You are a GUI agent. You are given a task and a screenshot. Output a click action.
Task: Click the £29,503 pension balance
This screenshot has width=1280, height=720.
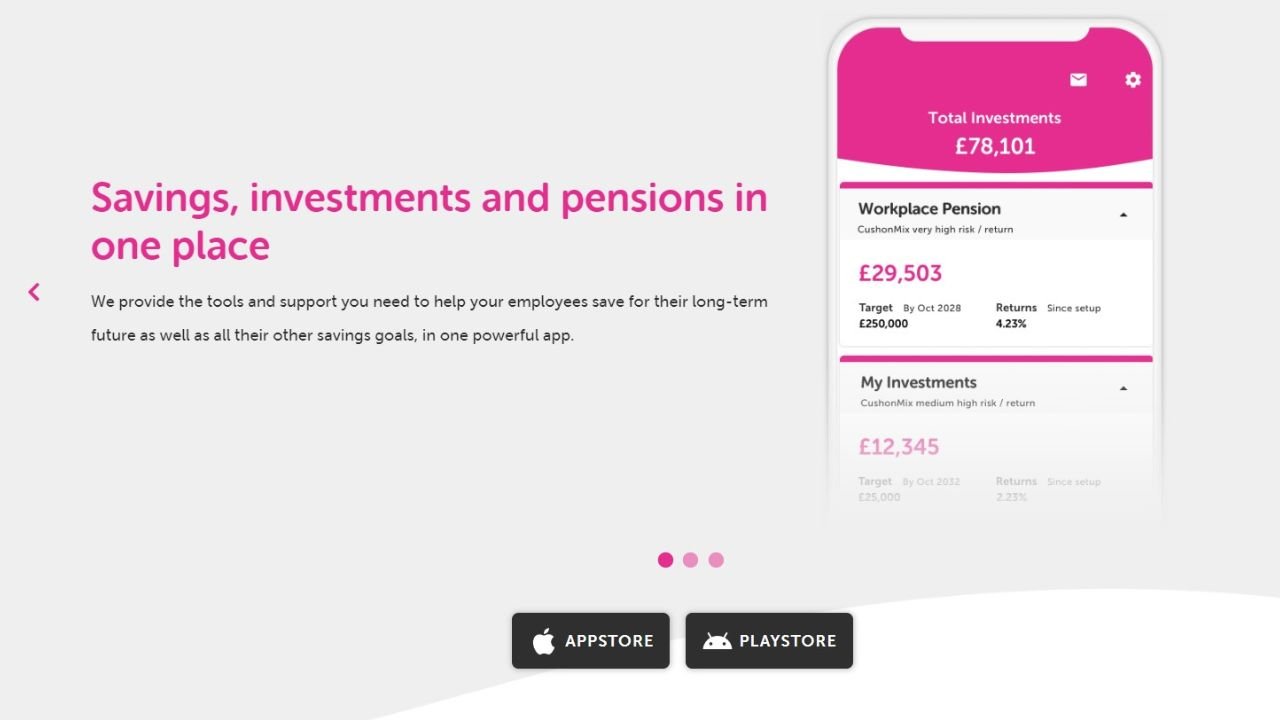click(x=900, y=273)
